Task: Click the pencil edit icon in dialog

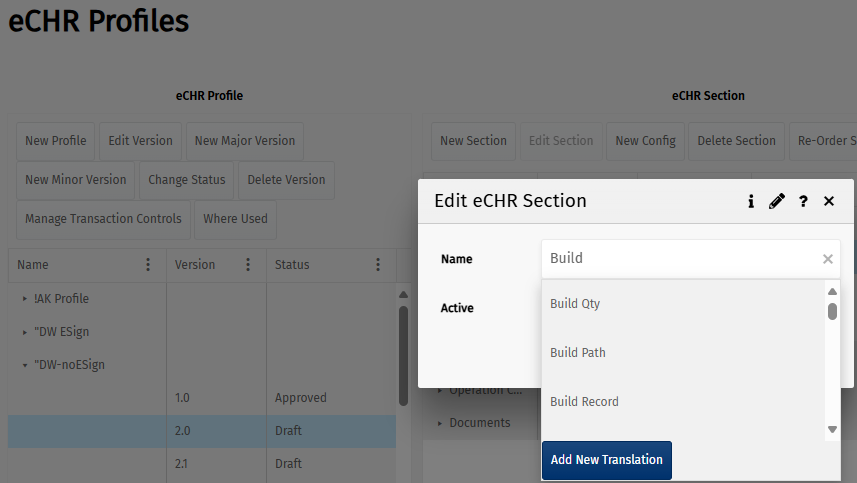Action: pyautogui.click(x=777, y=201)
